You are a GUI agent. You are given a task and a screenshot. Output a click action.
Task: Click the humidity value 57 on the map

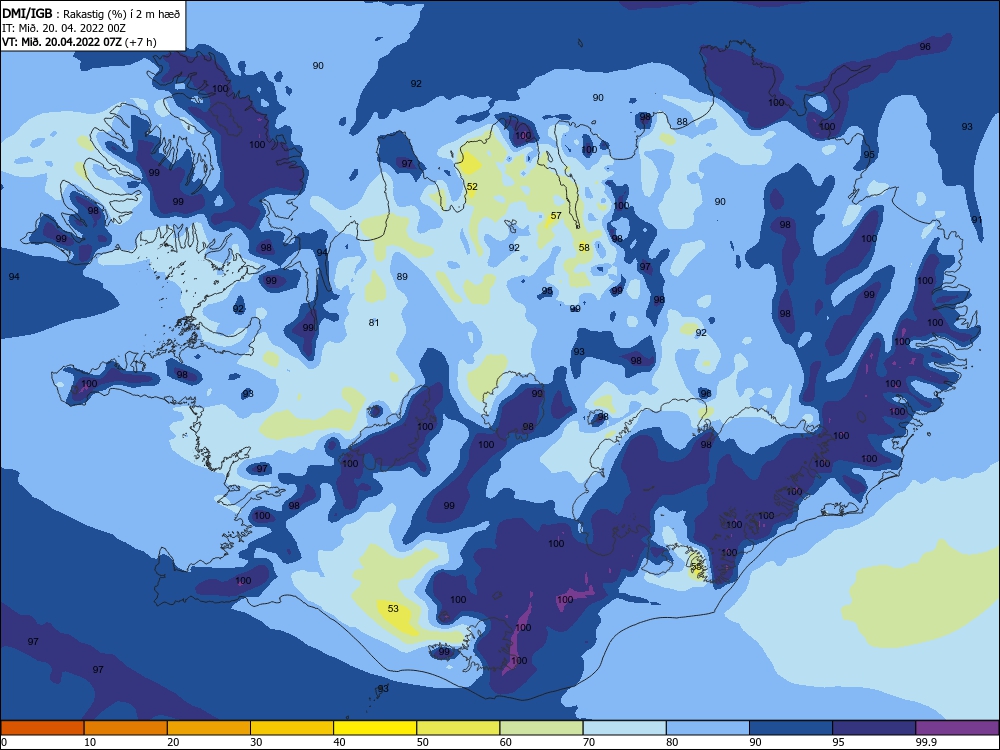pos(556,216)
